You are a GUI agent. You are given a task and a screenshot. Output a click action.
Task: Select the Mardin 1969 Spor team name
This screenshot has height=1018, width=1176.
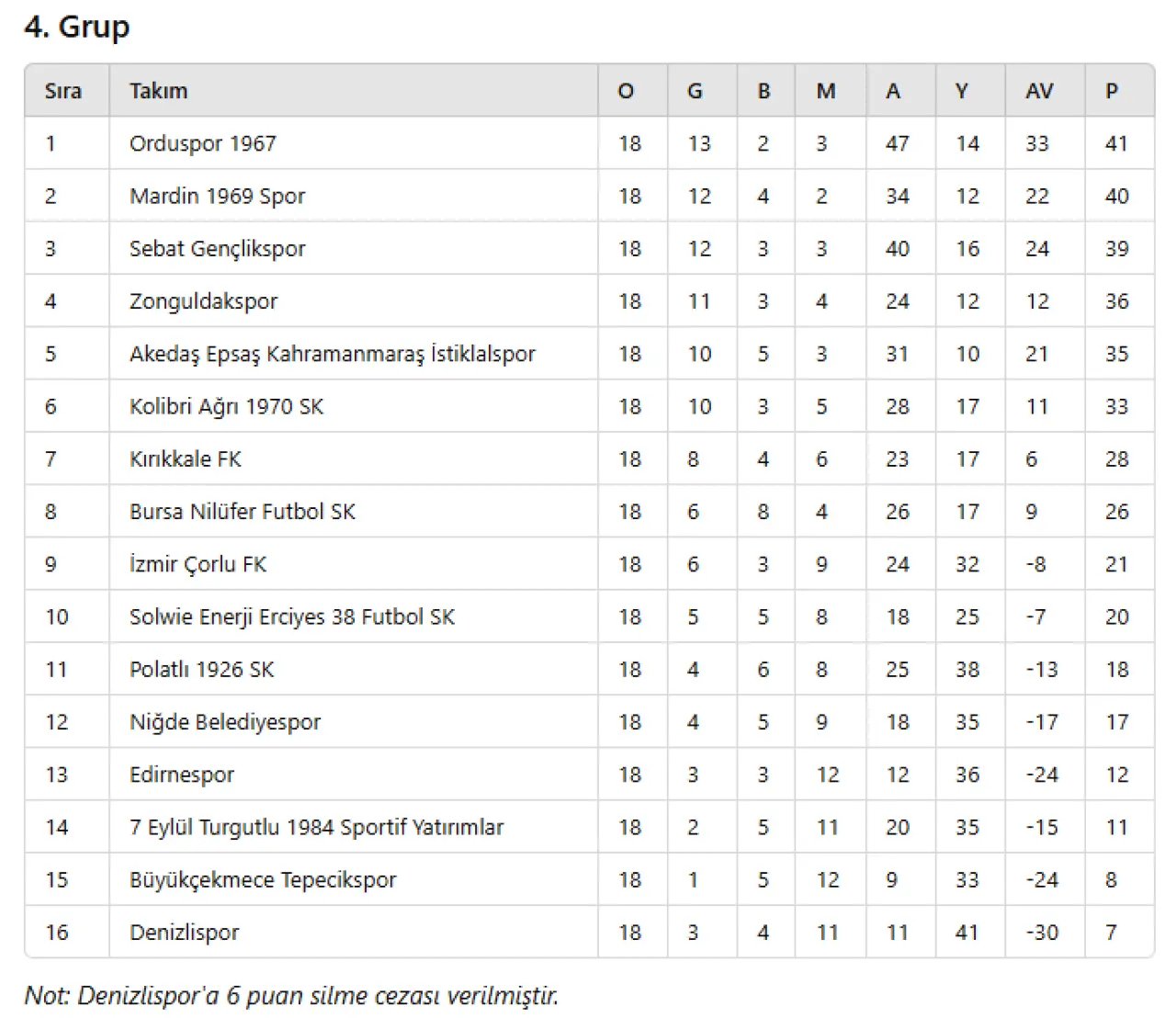pyautogui.click(x=217, y=196)
